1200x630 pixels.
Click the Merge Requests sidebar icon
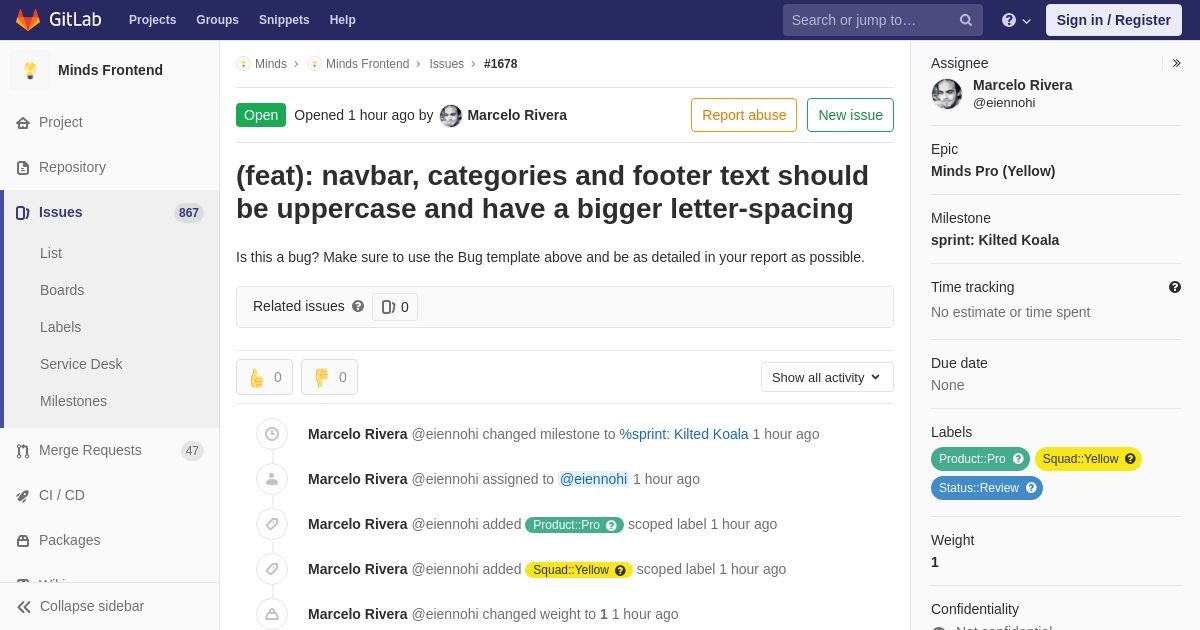22,451
